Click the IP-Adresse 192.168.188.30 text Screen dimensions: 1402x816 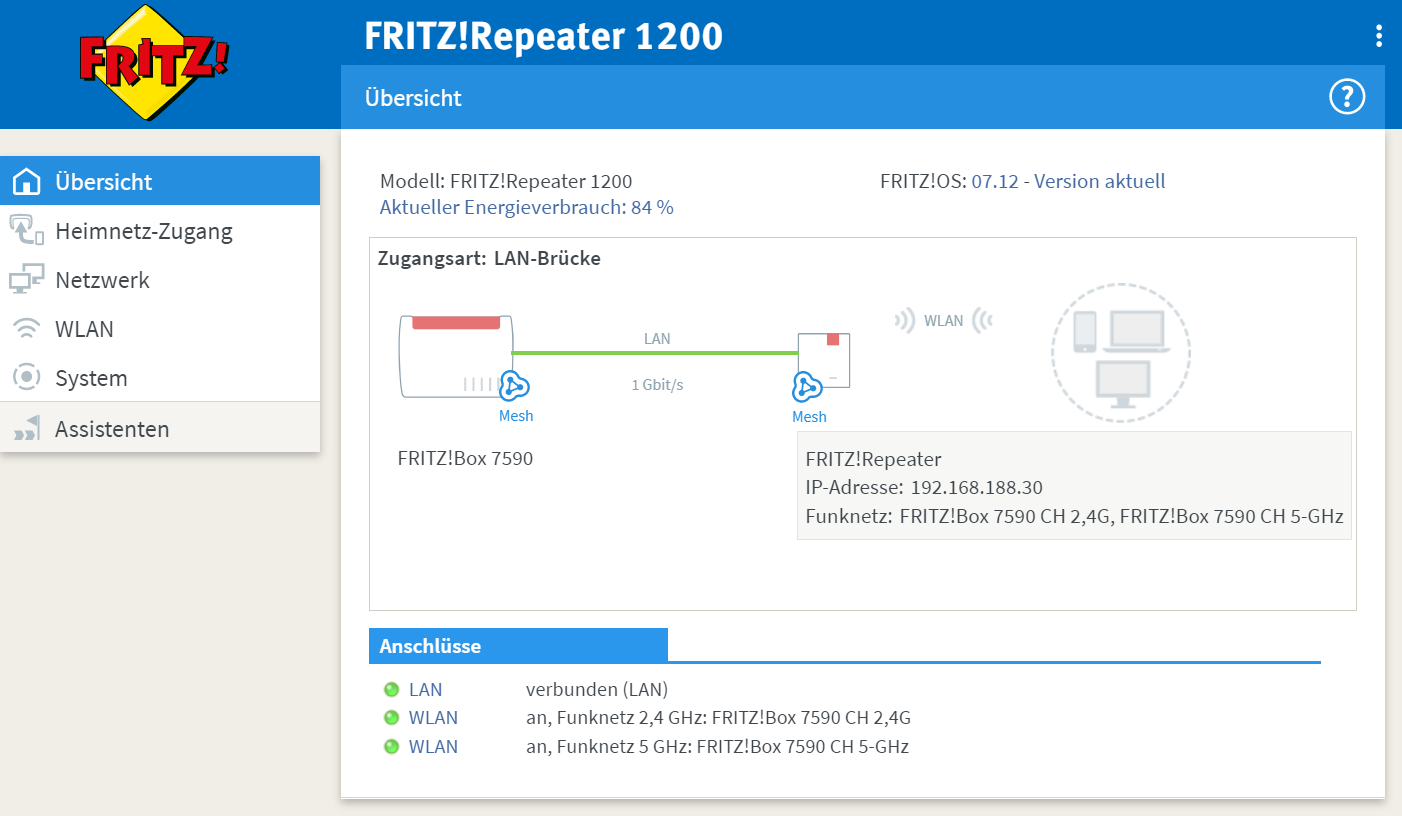tap(924, 488)
